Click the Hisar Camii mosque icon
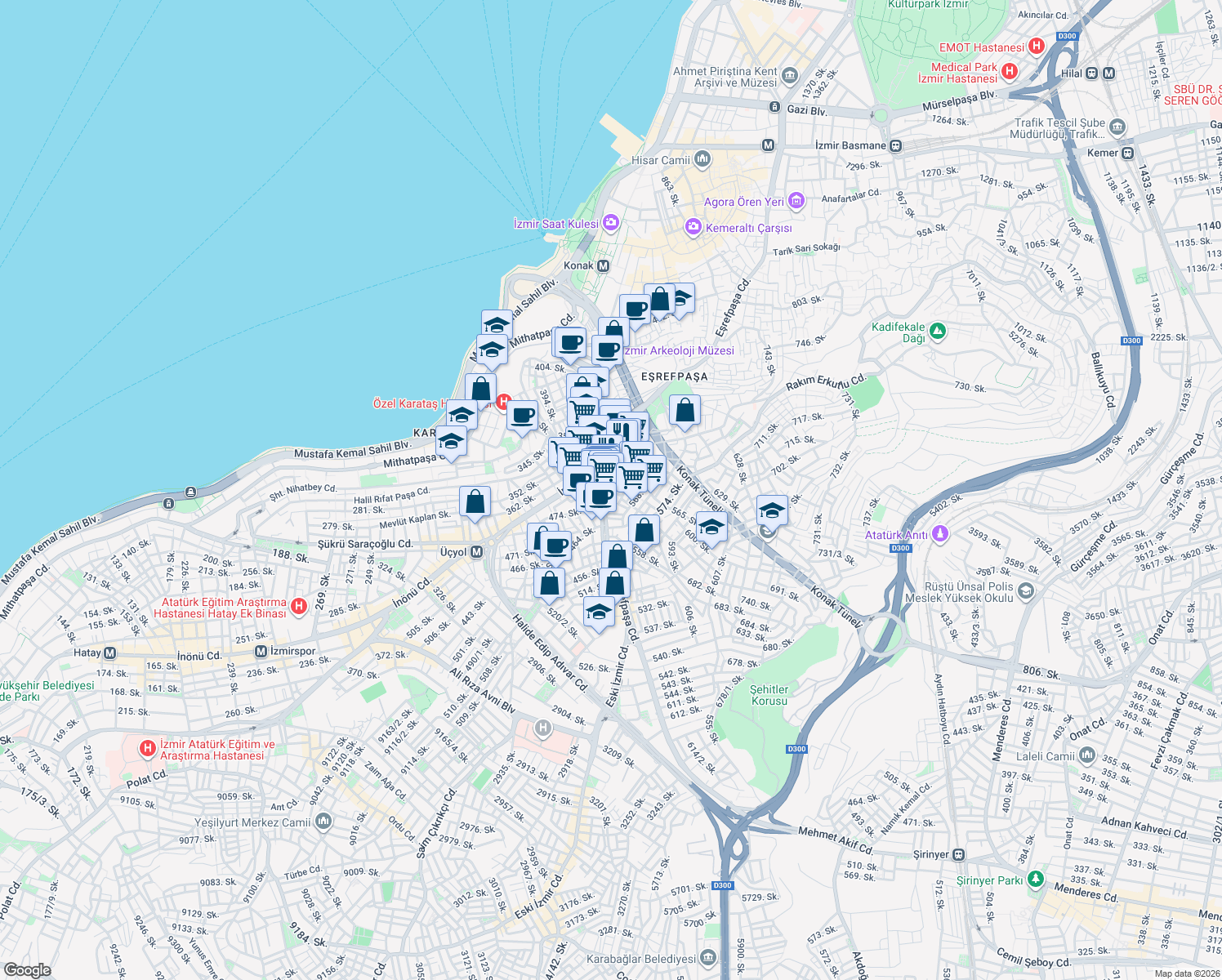The height and width of the screenshot is (980, 1222). point(701,158)
